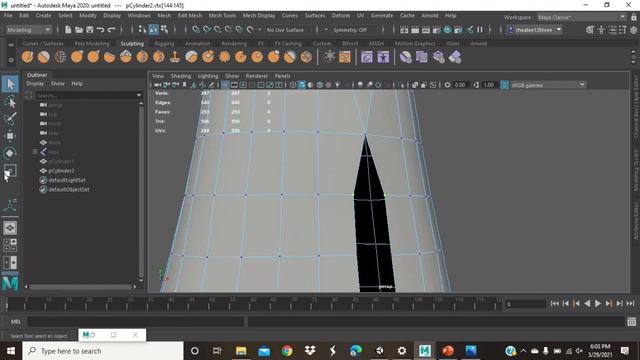Toggle Snap to curves magnet
The height and width of the screenshot is (360, 640).
pos(207,30)
